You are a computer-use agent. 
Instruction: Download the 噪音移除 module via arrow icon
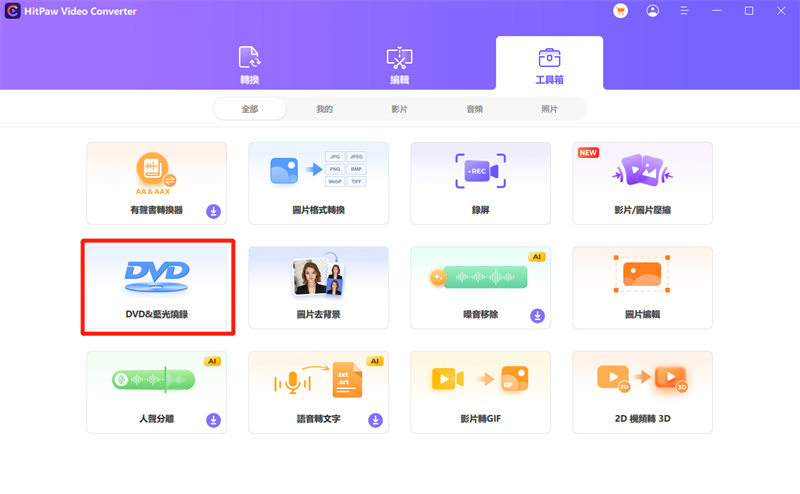pyautogui.click(x=537, y=316)
